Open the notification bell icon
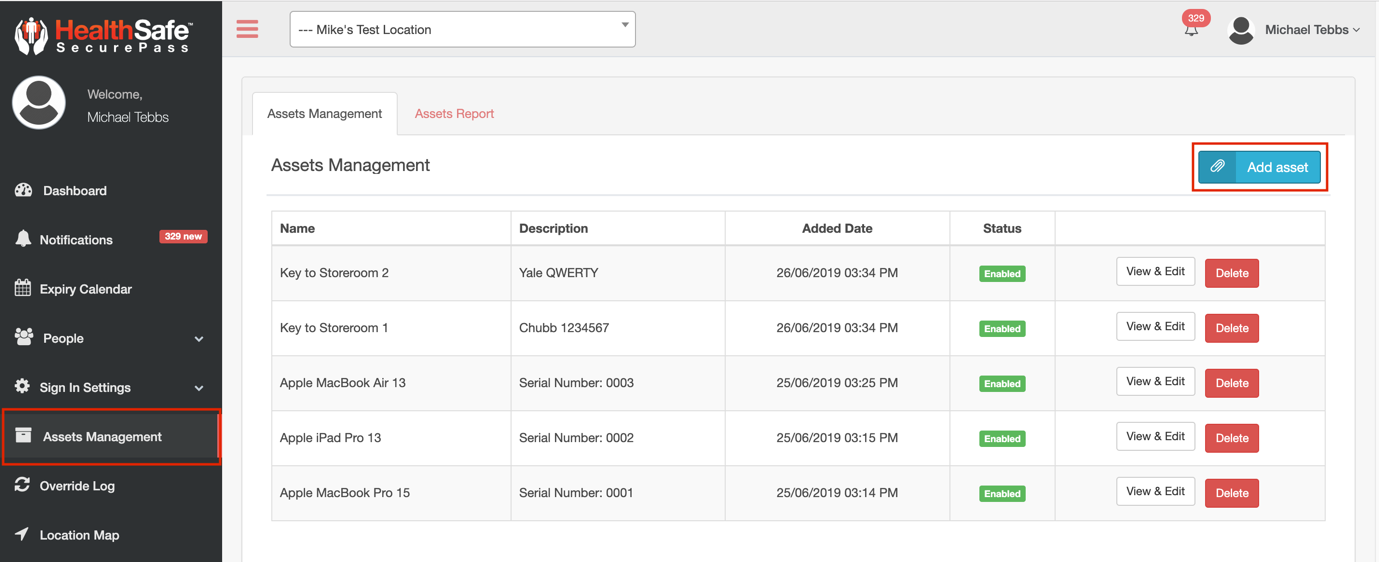Image resolution: width=1379 pixels, height=562 pixels. pos(1191,30)
